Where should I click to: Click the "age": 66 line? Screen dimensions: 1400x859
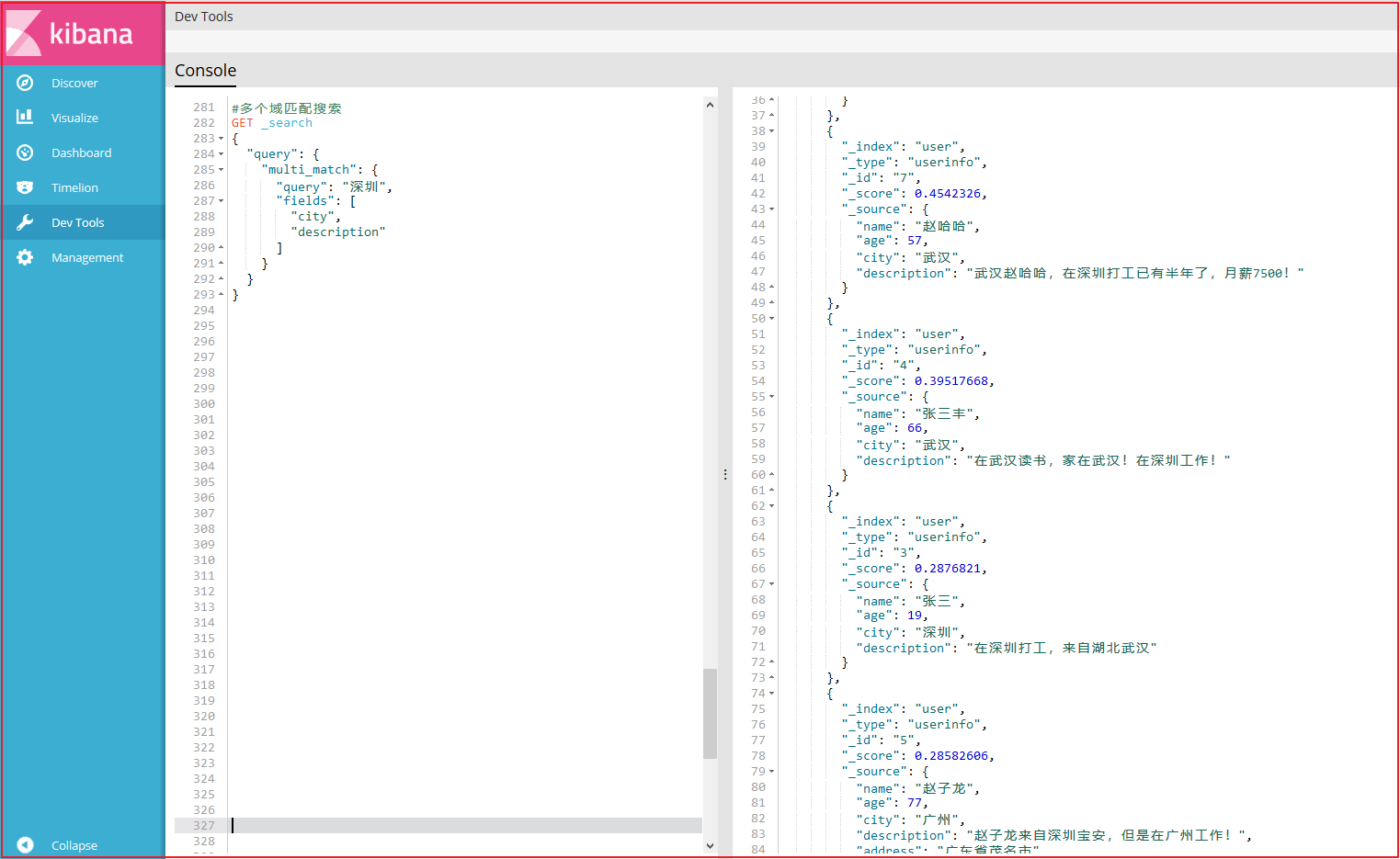(892, 428)
